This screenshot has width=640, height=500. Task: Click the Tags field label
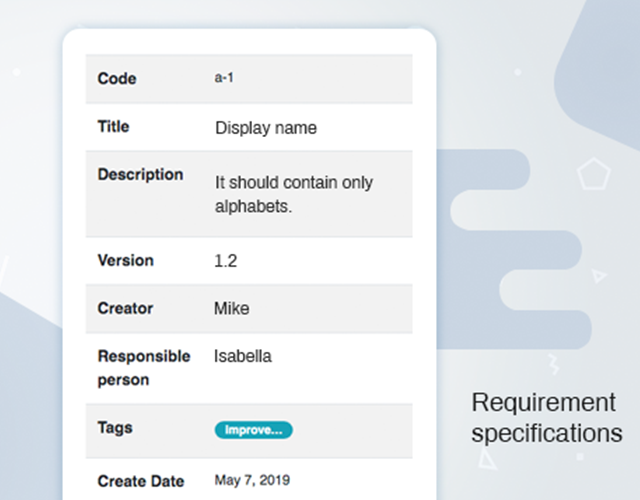115,428
